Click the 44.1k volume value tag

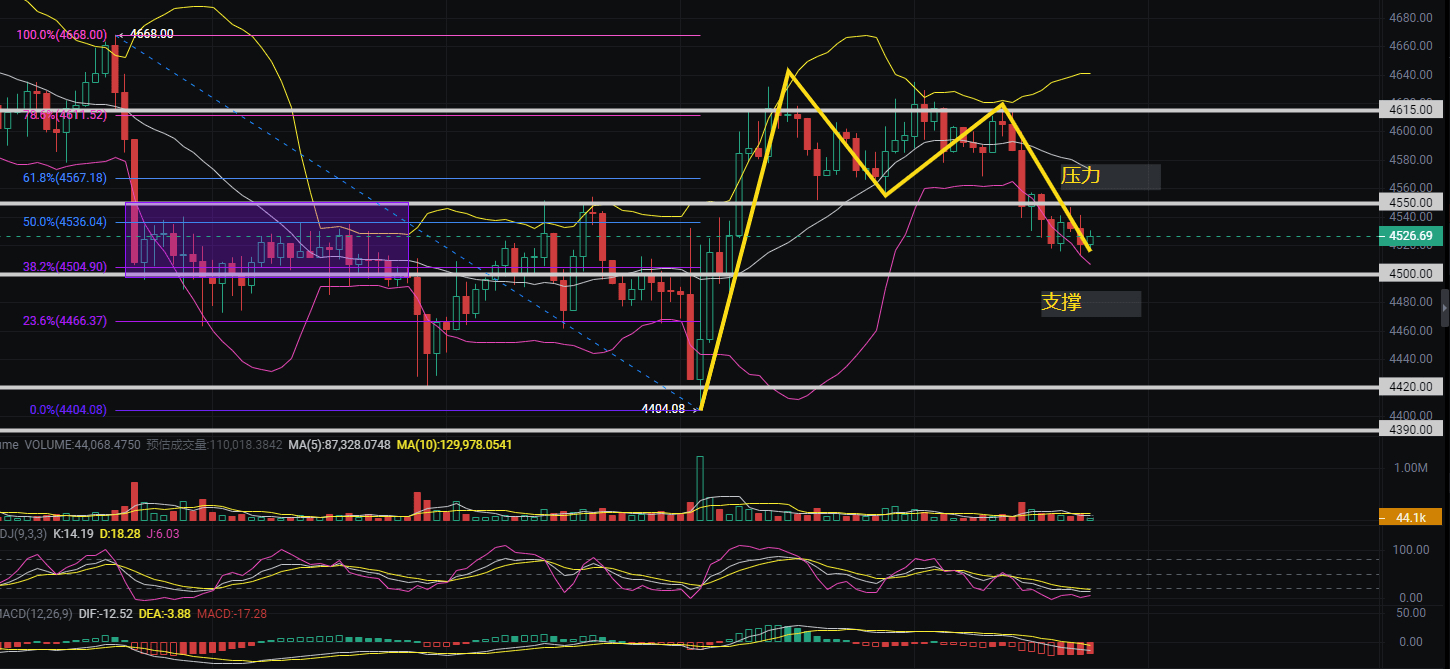coord(1411,517)
